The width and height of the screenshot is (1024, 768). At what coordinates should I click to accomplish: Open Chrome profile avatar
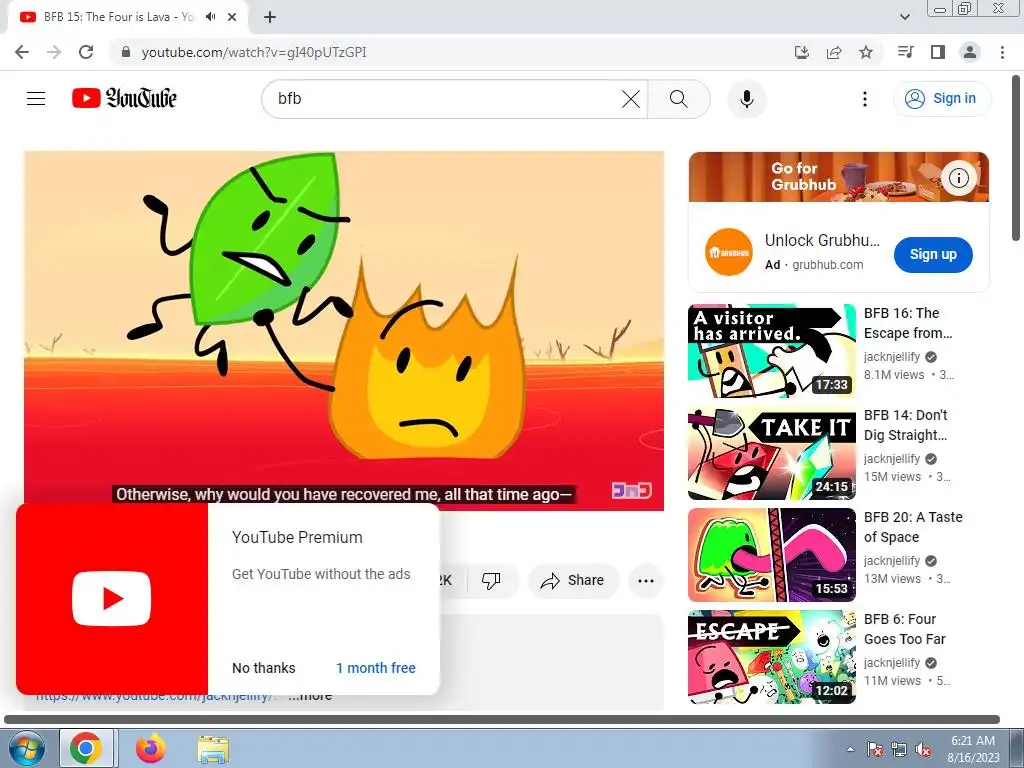pos(970,52)
